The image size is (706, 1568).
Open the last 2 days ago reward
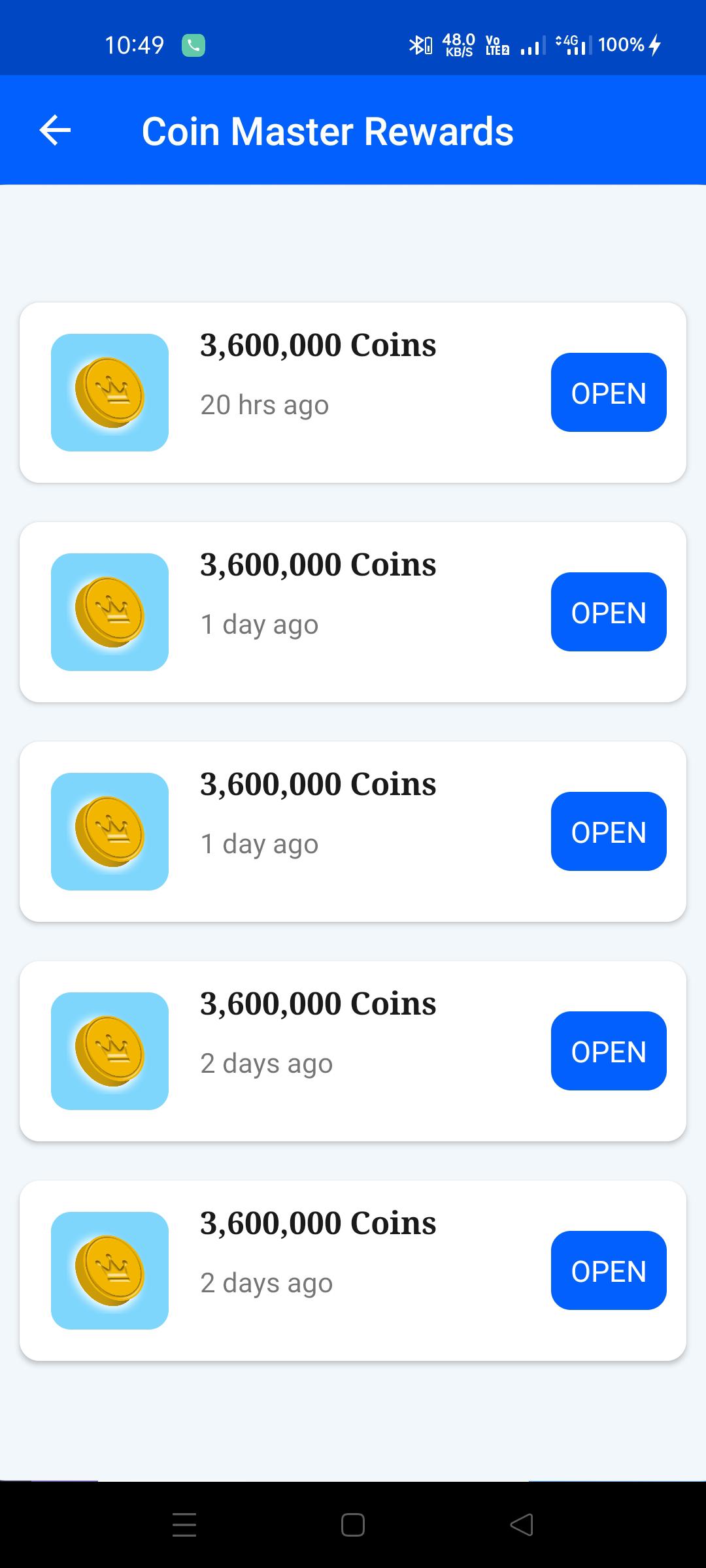(609, 1271)
